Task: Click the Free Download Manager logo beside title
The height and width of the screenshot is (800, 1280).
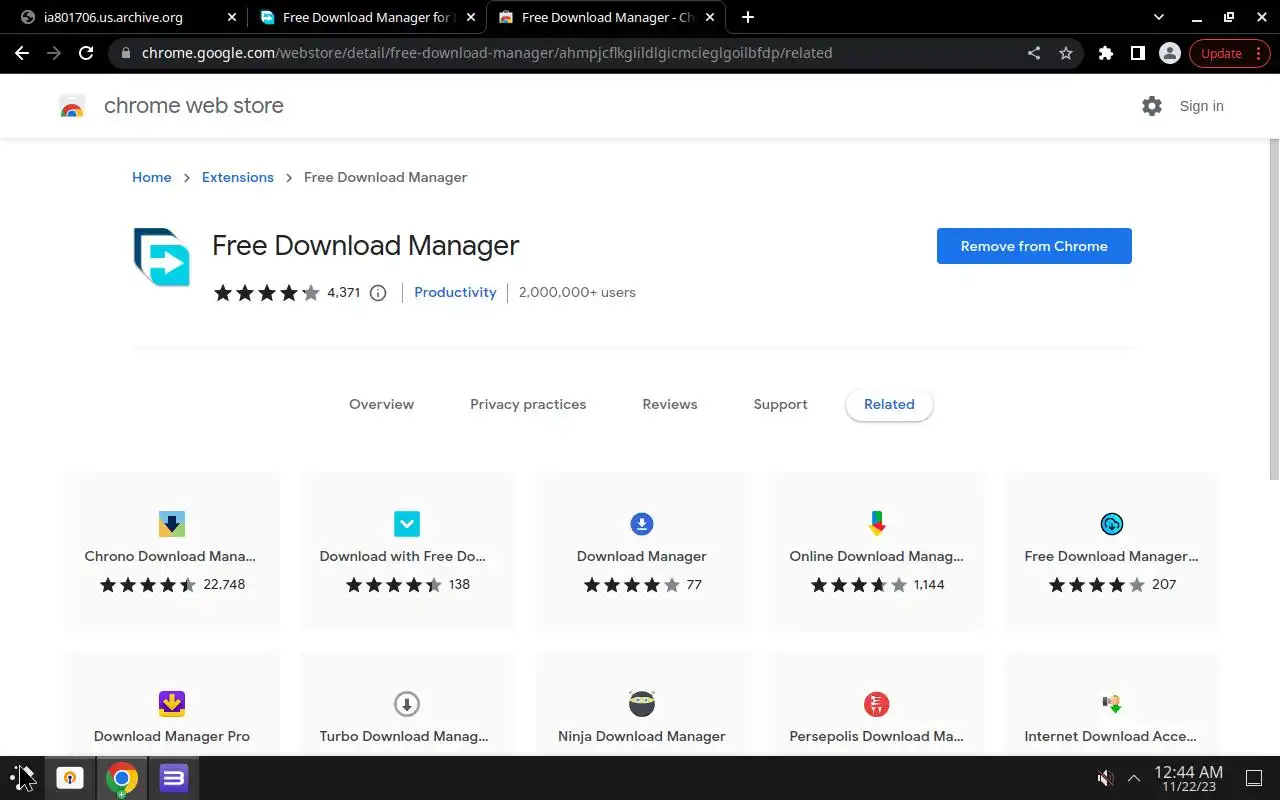Action: click(161, 257)
